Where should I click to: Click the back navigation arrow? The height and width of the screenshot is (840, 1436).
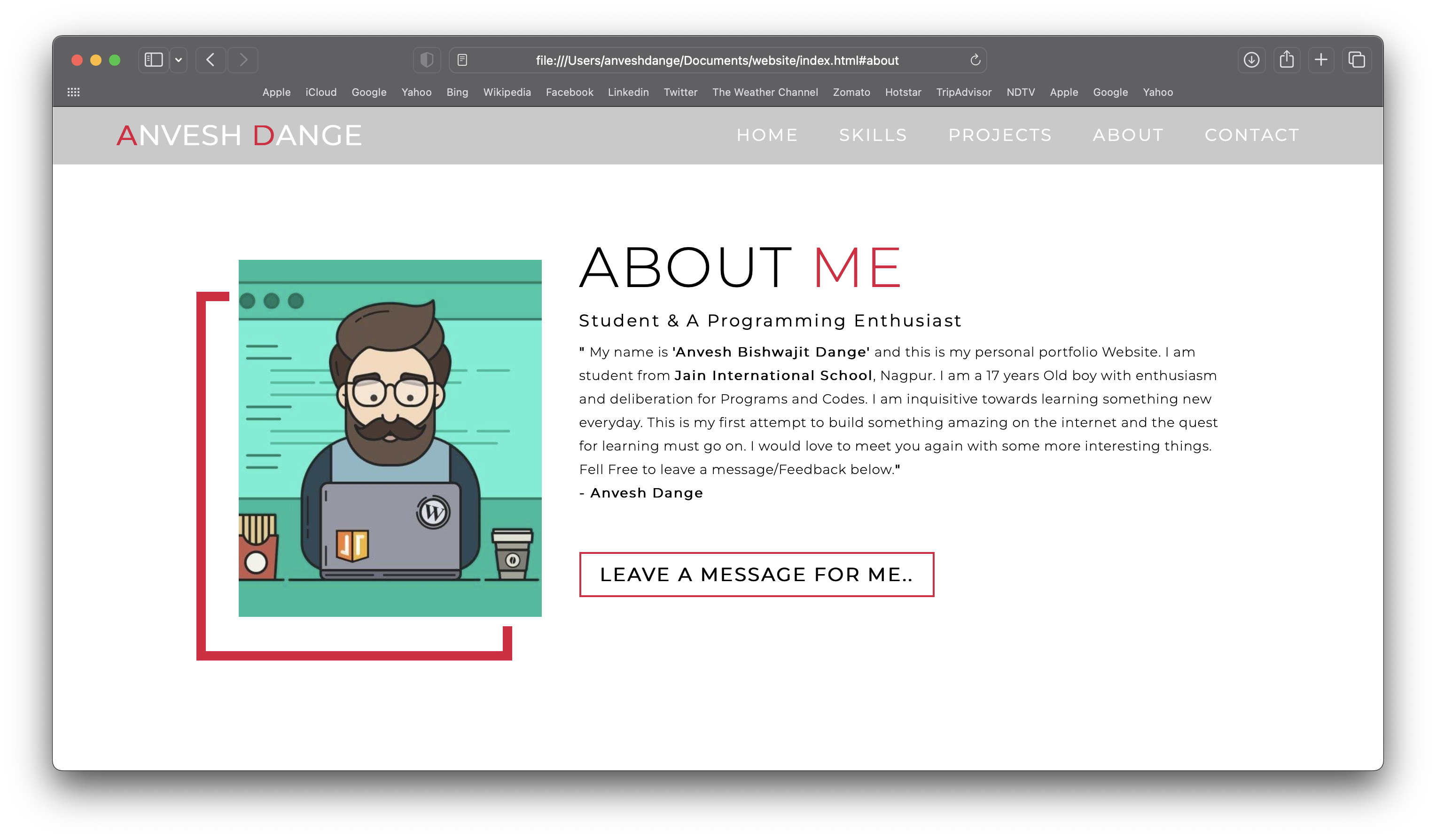(x=210, y=60)
